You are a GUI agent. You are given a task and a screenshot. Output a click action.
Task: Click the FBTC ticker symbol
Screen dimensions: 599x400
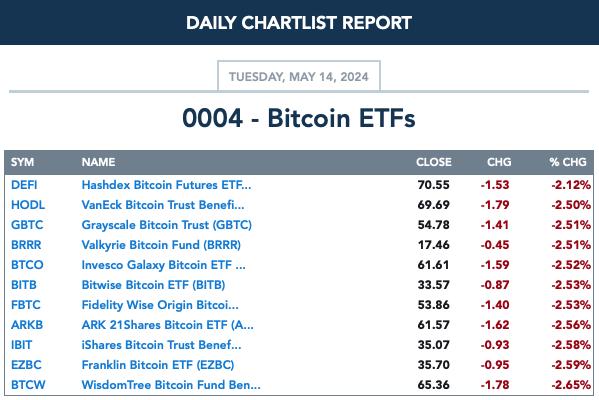pos(26,305)
